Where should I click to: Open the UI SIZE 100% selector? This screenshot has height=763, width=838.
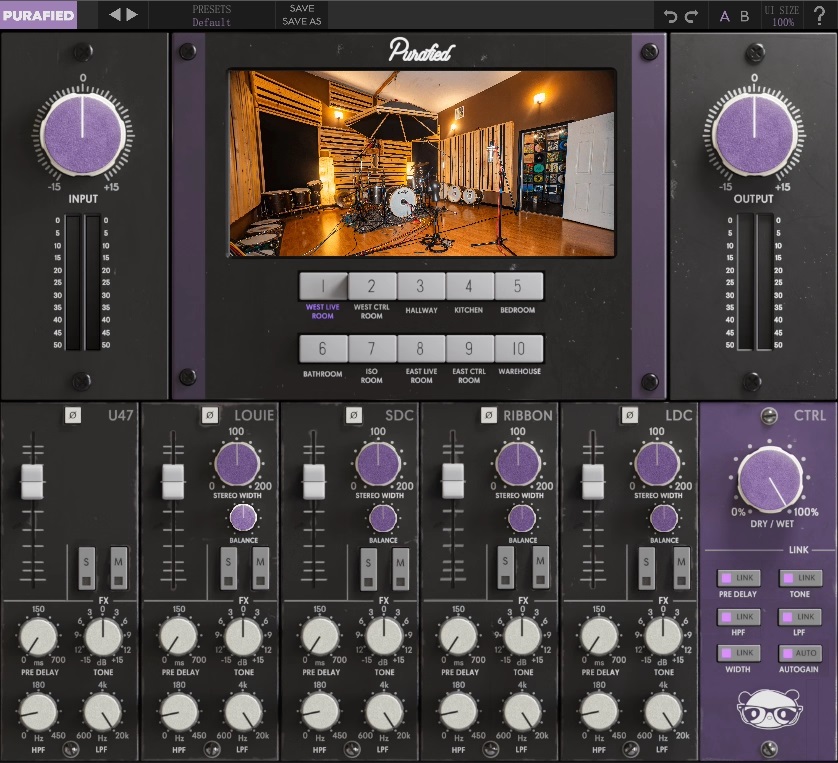(782, 15)
